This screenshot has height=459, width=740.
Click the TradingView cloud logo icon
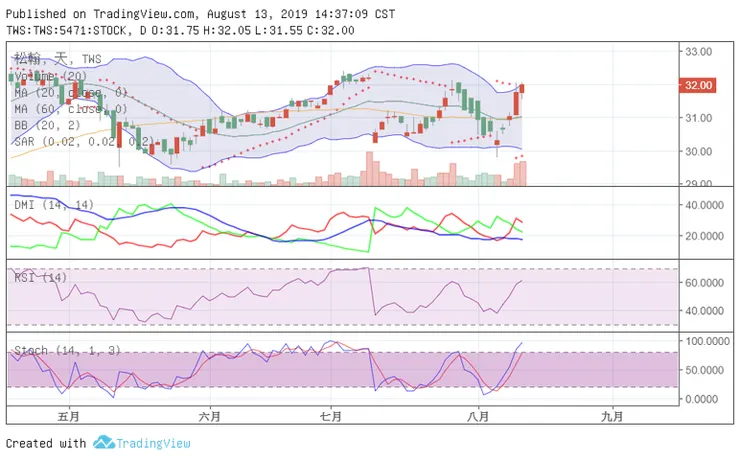pos(104,442)
